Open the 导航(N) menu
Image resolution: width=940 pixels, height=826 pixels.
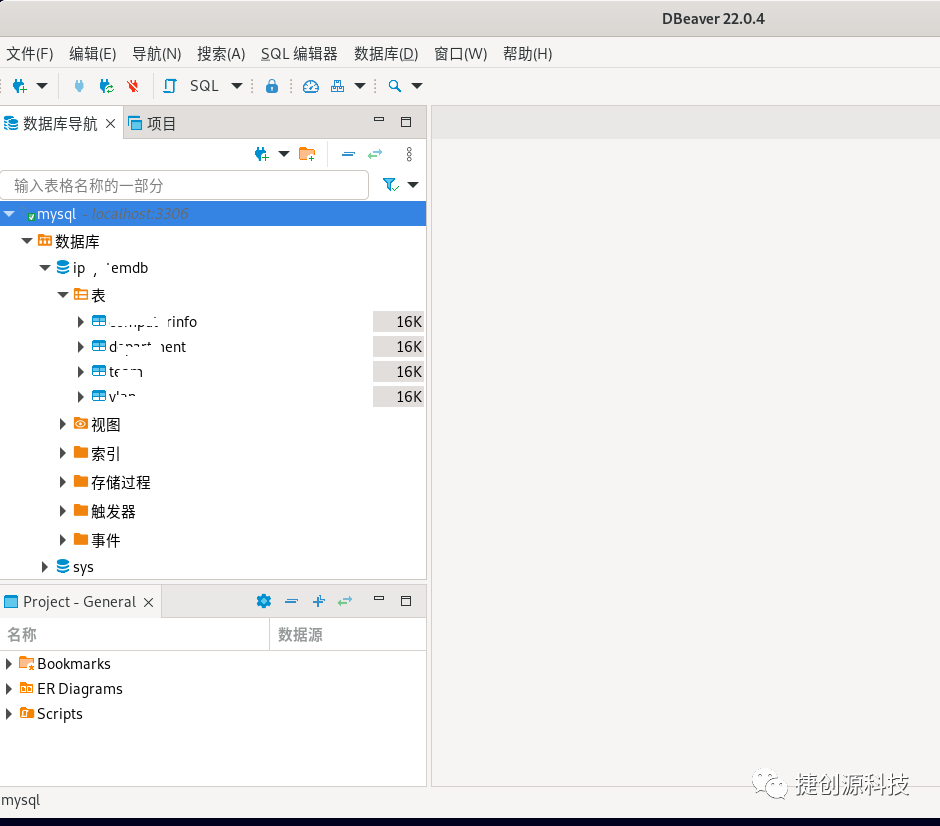[156, 54]
